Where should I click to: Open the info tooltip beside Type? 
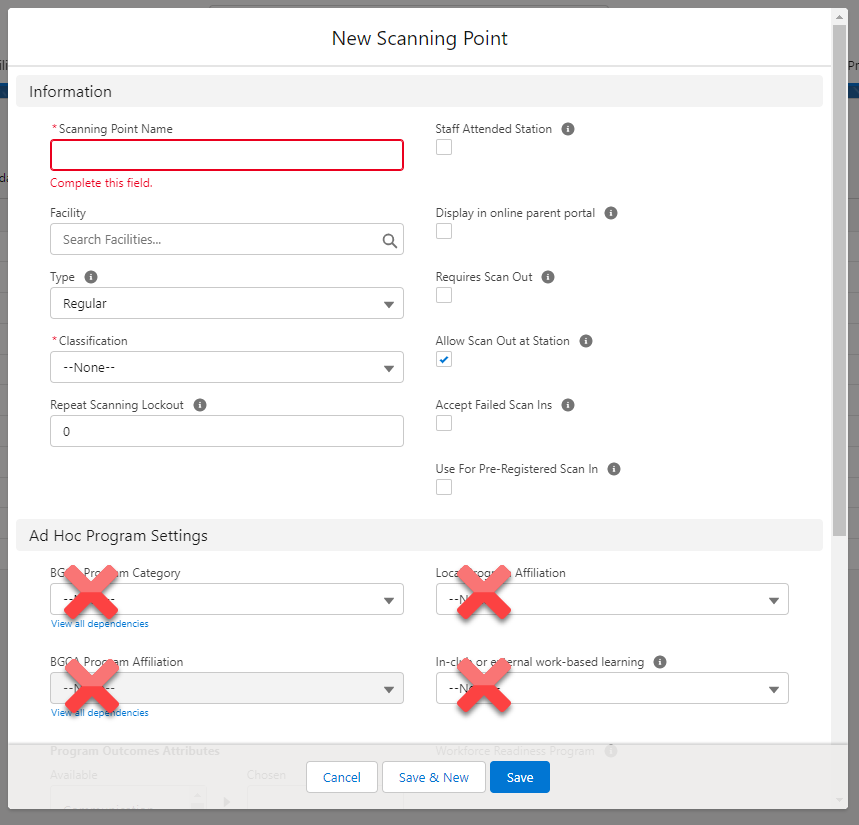pos(91,277)
